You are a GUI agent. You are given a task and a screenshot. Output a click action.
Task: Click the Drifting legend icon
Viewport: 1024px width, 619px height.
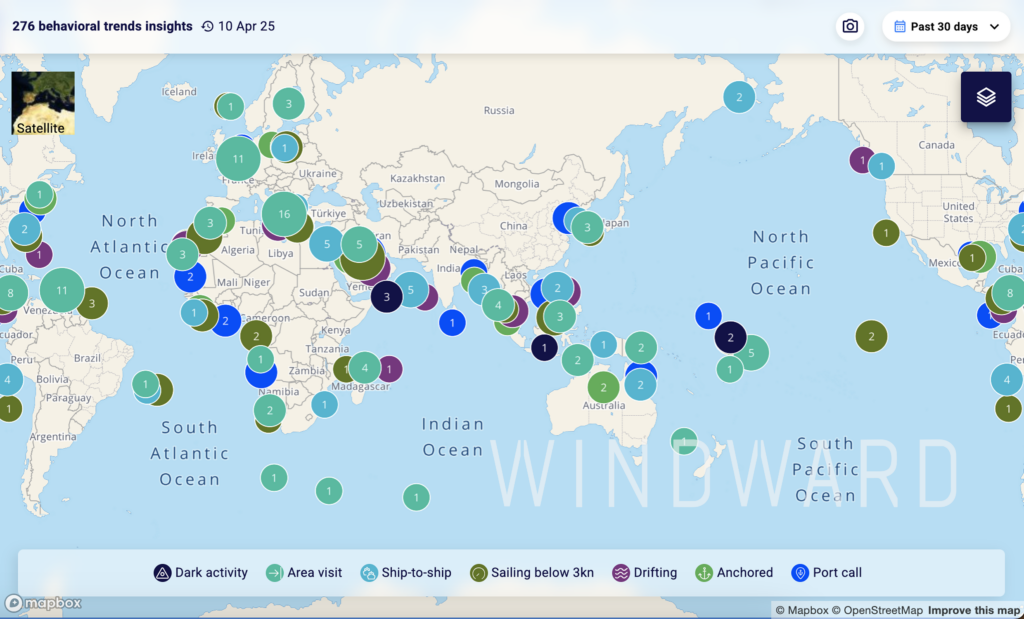(620, 573)
